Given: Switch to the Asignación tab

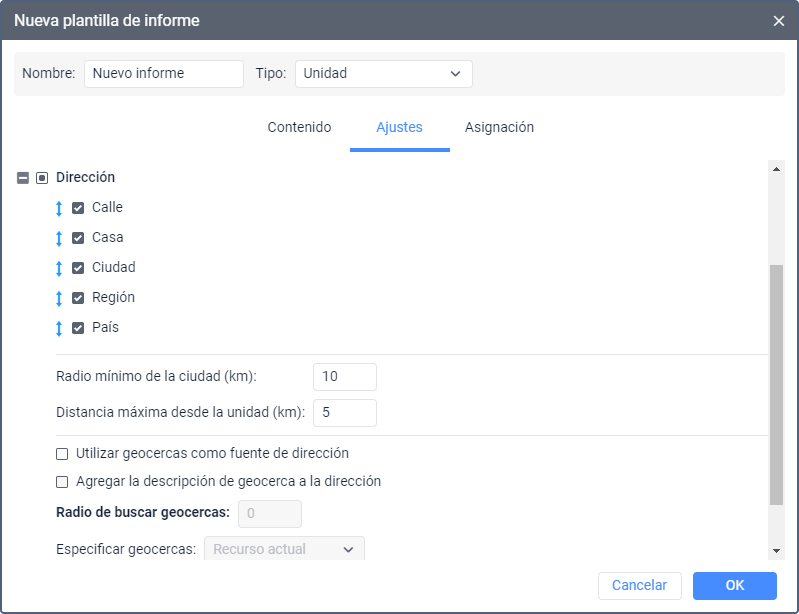Looking at the screenshot, I should pyautogui.click(x=499, y=128).
